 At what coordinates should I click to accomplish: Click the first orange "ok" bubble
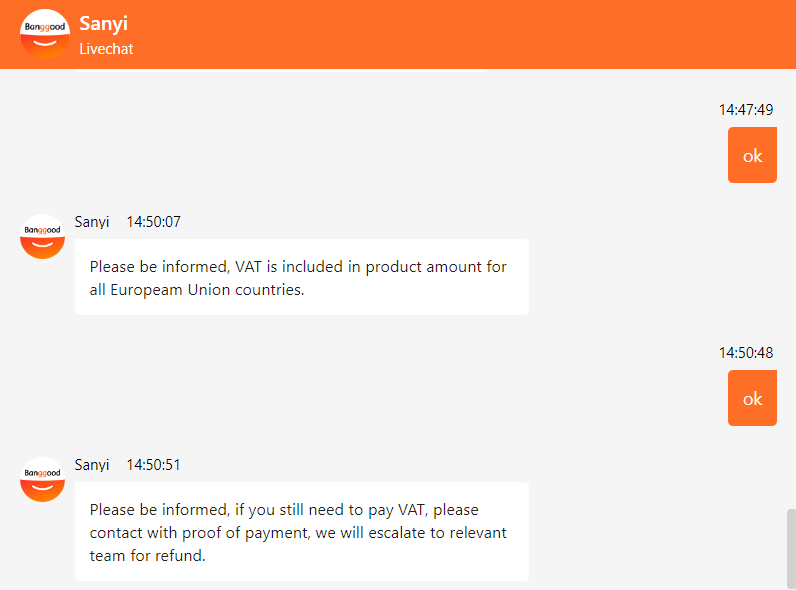752,155
